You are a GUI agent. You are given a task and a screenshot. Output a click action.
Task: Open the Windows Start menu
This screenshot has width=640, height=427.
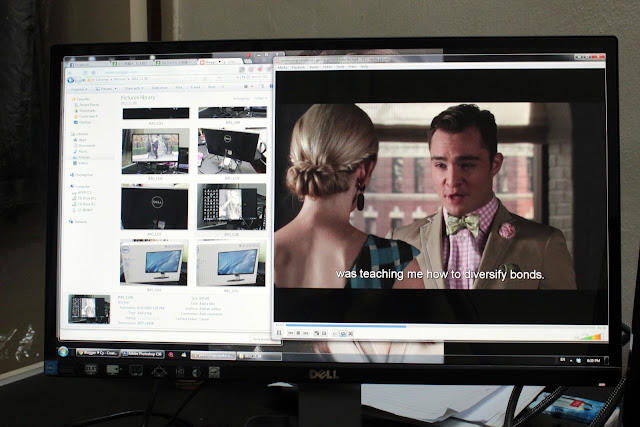(x=63, y=351)
